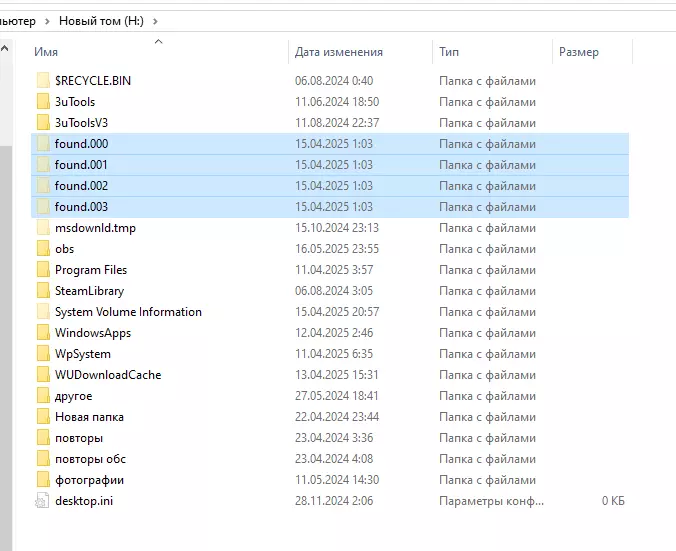
Task: Select the WindowsApps folder icon
Action: [43, 333]
